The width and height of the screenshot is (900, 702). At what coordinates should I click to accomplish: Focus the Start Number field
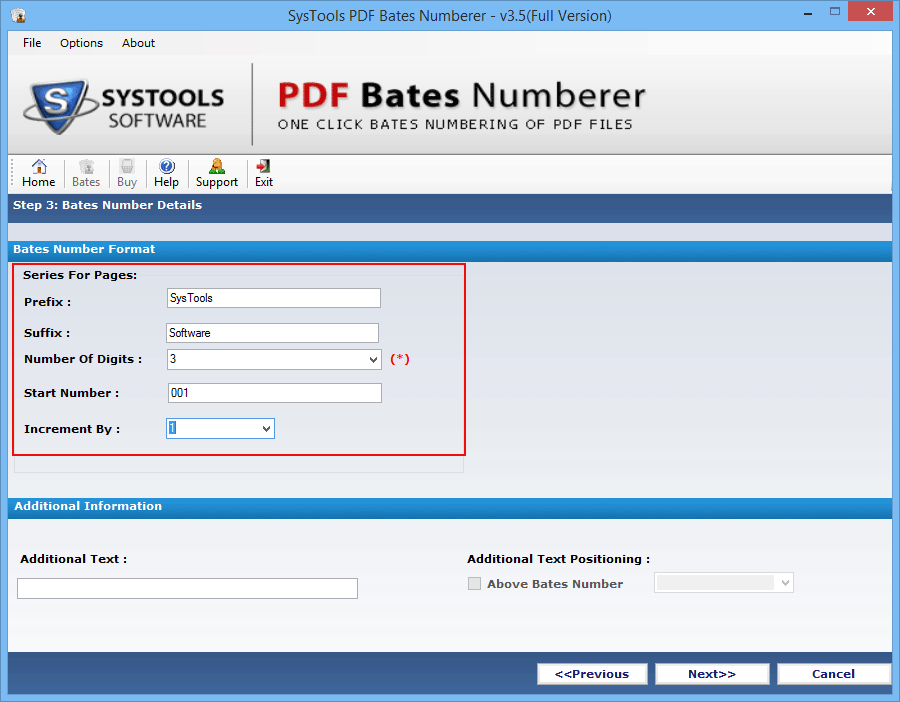tap(274, 393)
